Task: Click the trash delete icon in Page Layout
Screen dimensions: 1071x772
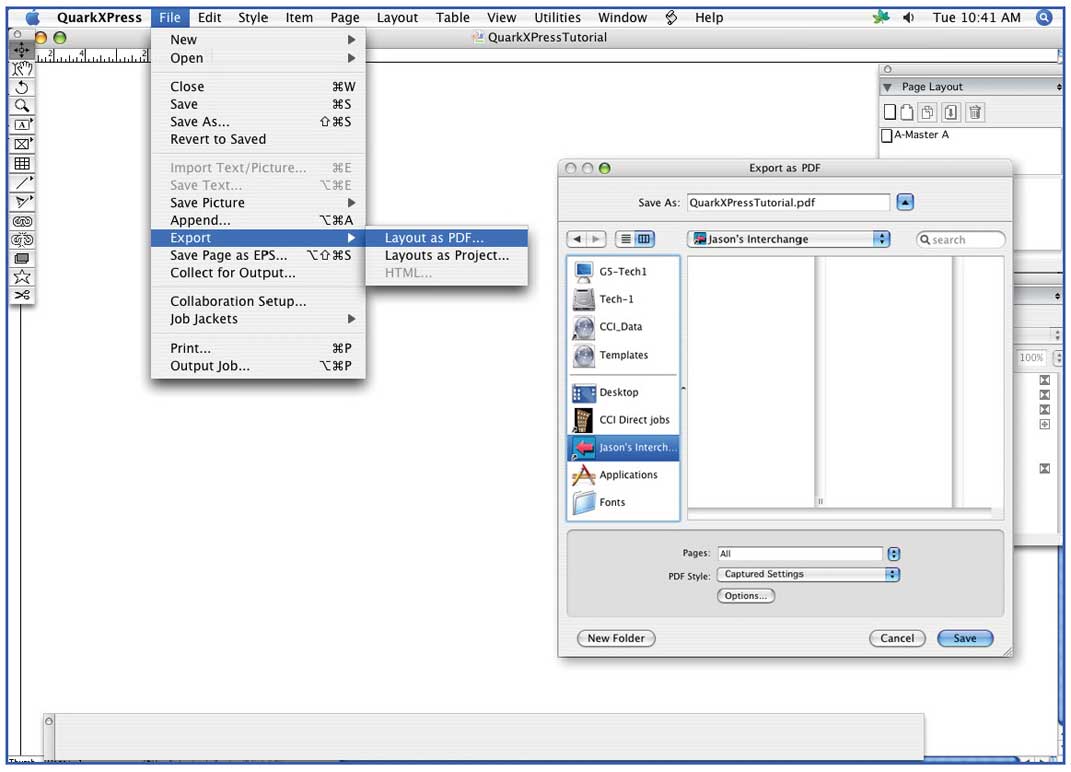Action: (975, 112)
